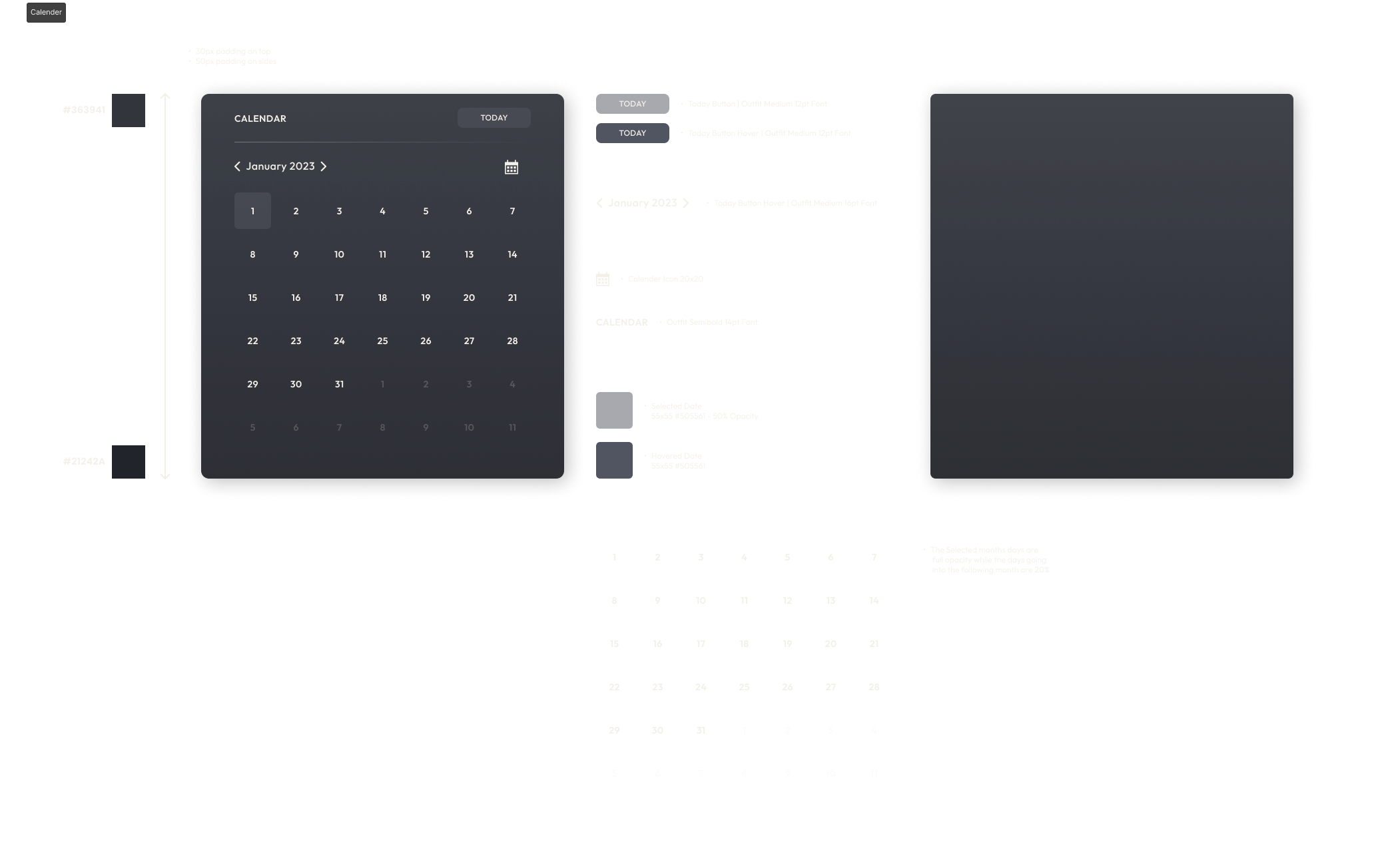Image resolution: width=1380 pixels, height=868 pixels.
Task: Click the Today Button Hover sample
Action: click(x=632, y=133)
